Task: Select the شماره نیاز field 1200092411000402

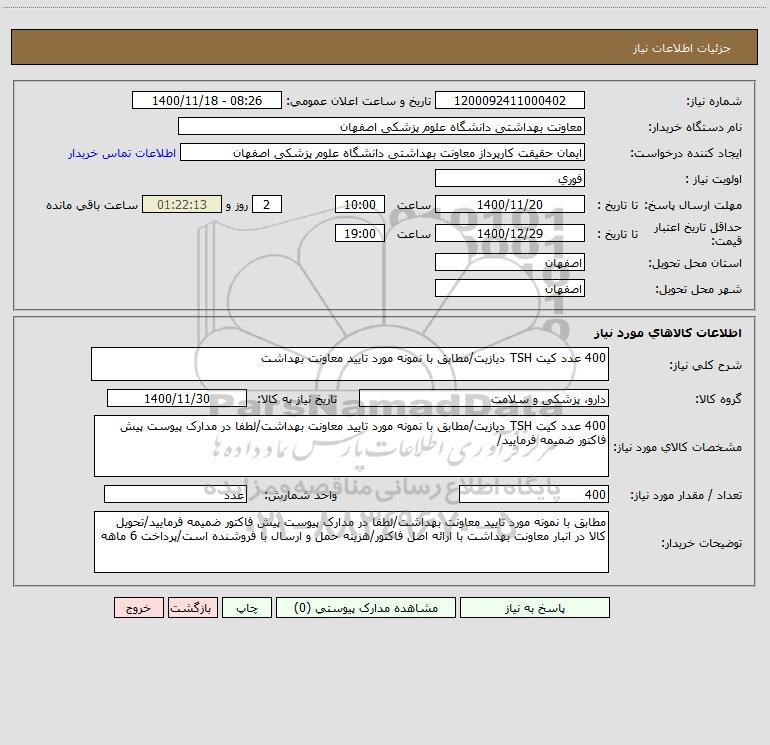Action: [510, 101]
